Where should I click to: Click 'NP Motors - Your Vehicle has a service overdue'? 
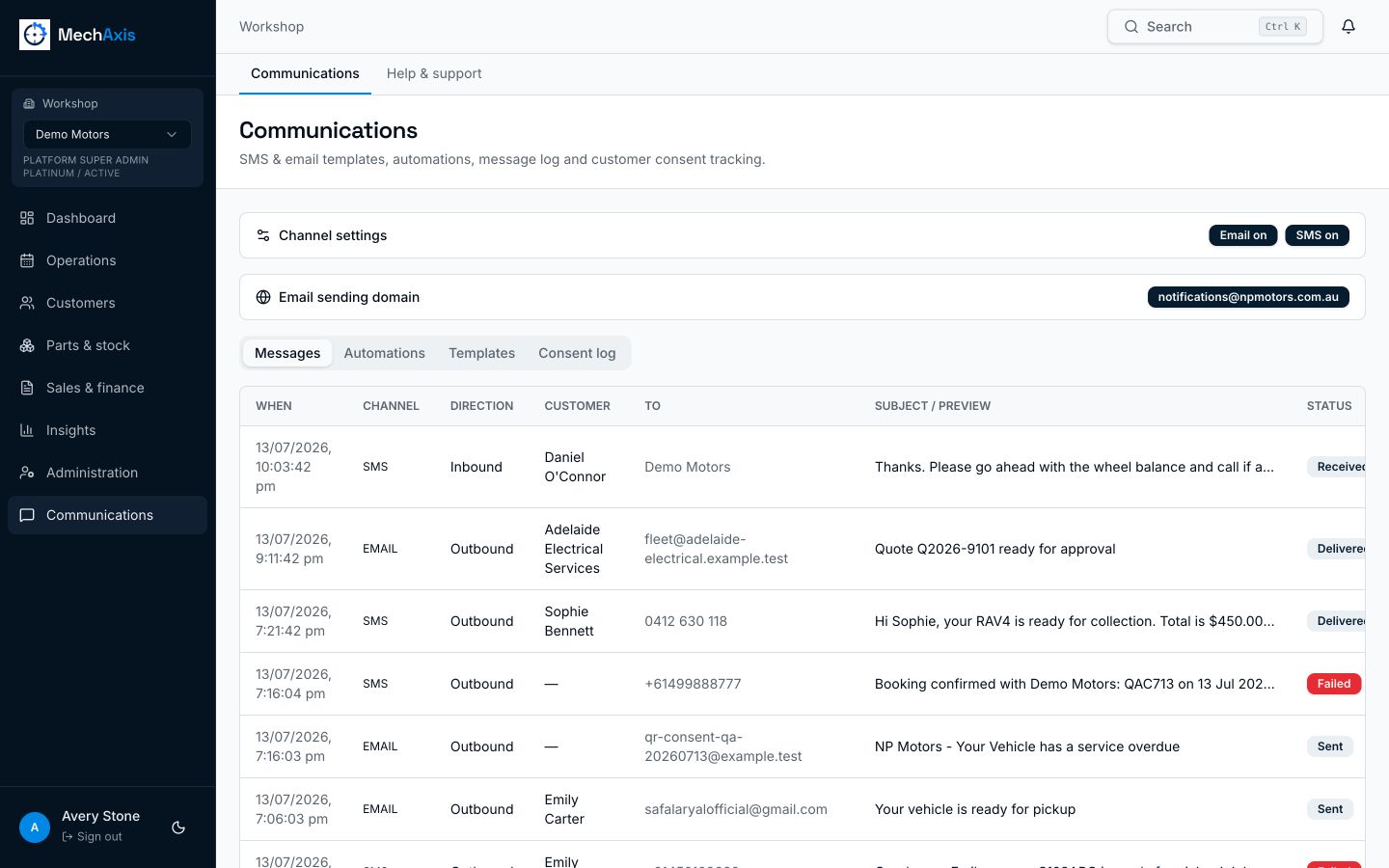1027,746
